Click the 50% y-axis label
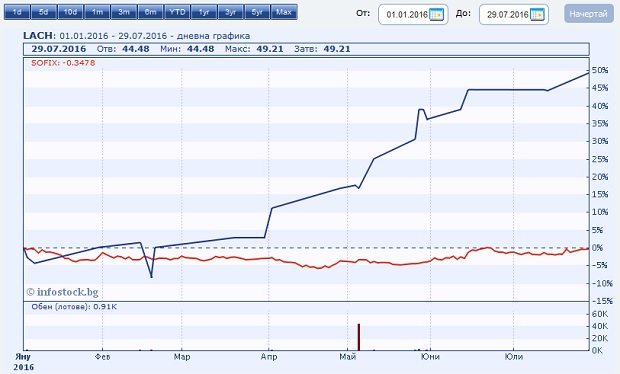This screenshot has height=374, width=620. point(600,70)
